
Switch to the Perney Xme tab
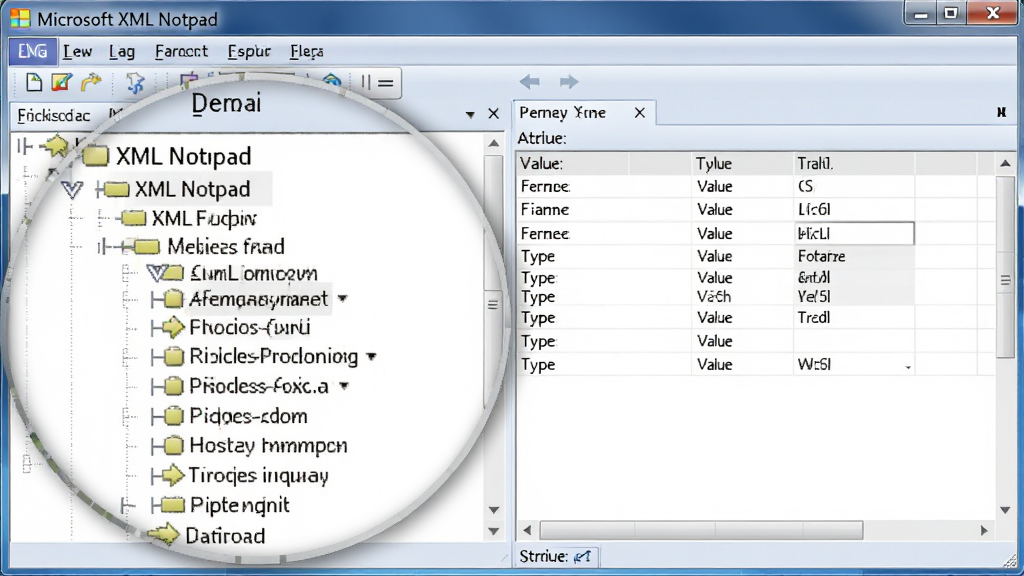562,112
